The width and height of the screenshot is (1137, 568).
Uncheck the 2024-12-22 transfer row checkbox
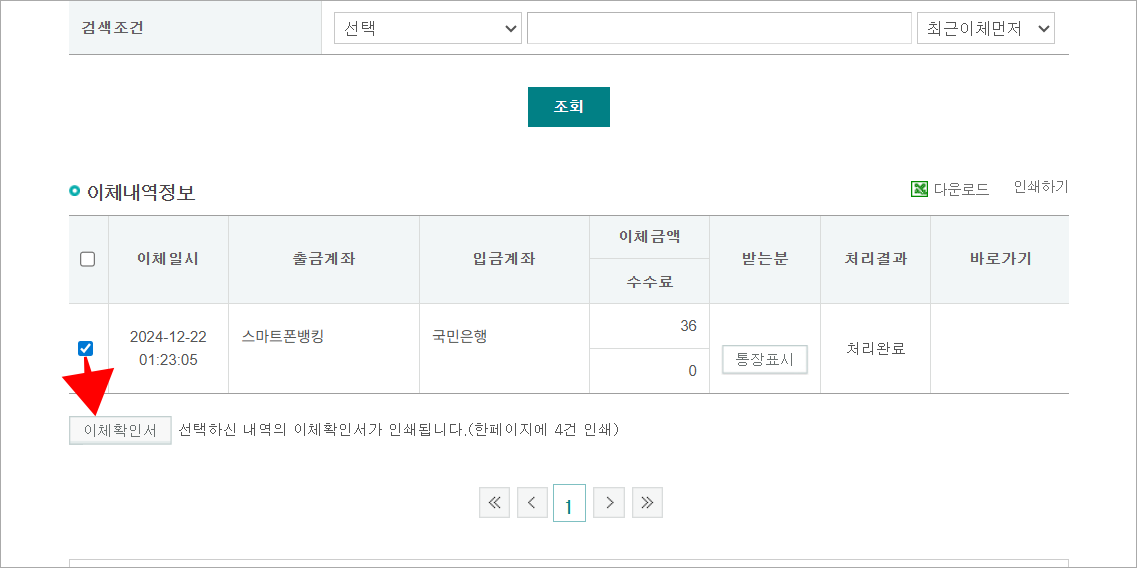click(86, 348)
